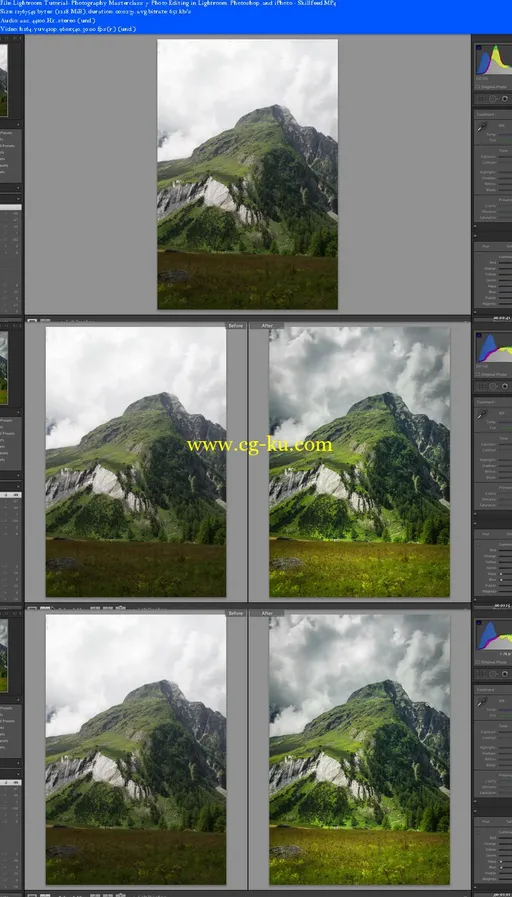
Task: Click the Before label in middle frame
Action: coord(236,326)
